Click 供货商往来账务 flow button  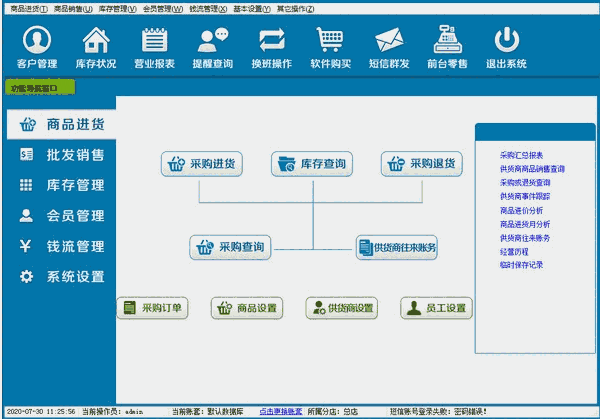click(x=397, y=247)
